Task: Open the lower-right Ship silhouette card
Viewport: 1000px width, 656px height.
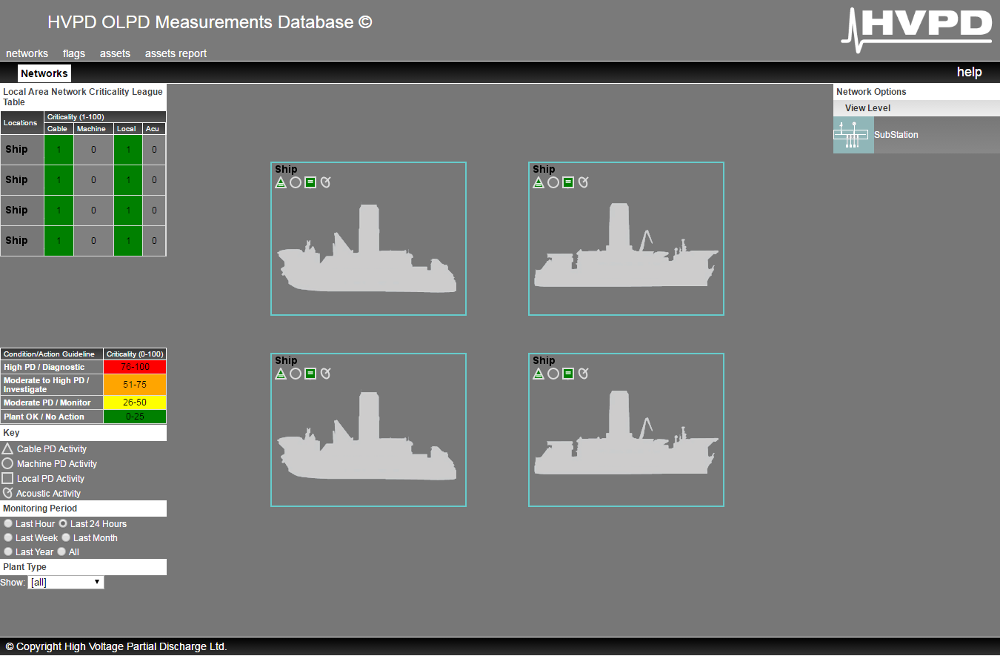Action: 626,430
